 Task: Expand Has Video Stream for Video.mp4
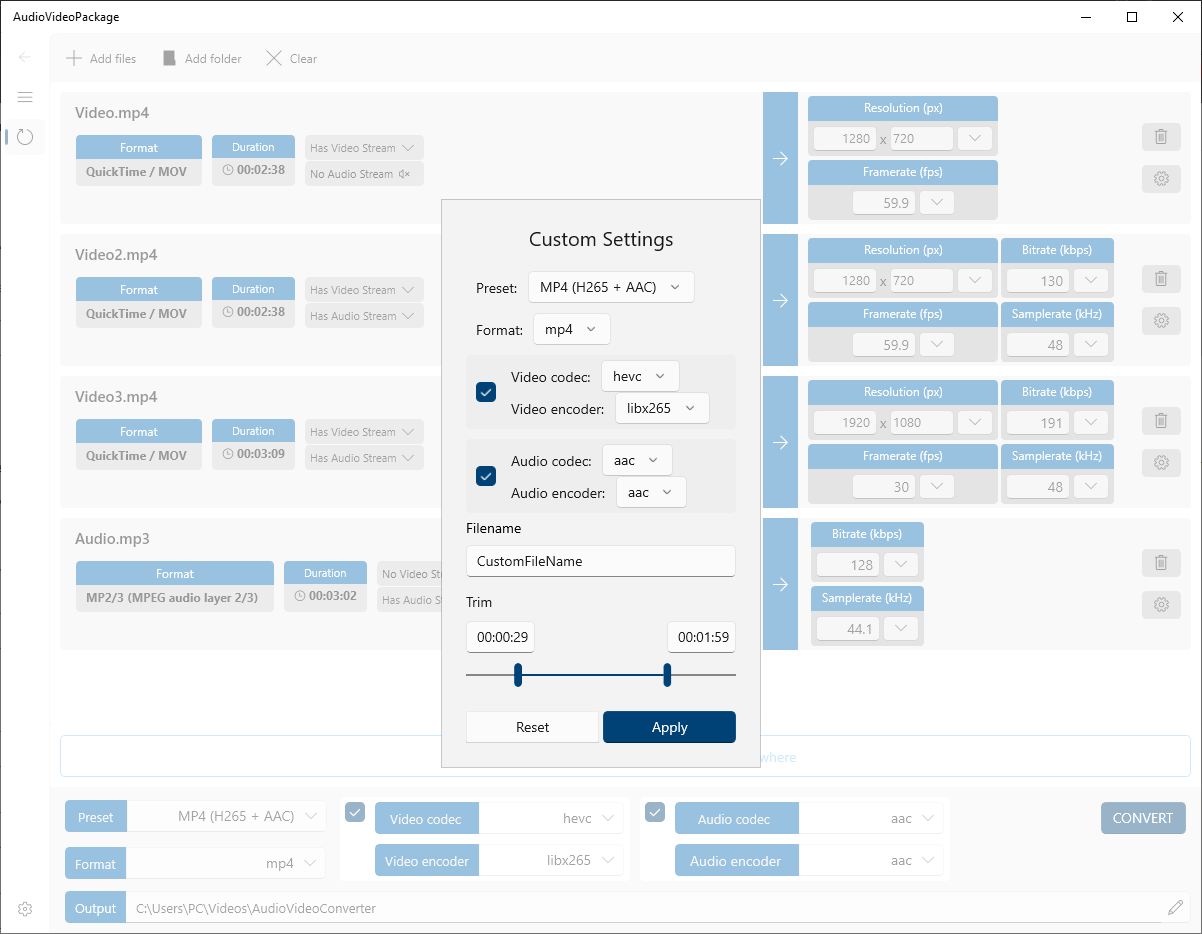(x=364, y=148)
